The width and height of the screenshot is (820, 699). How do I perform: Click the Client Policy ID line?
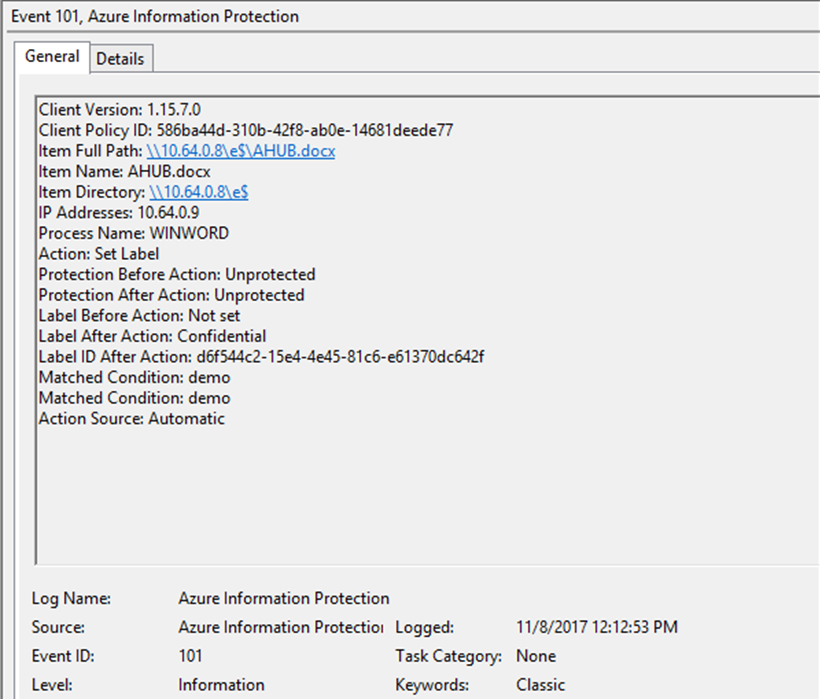coord(246,130)
